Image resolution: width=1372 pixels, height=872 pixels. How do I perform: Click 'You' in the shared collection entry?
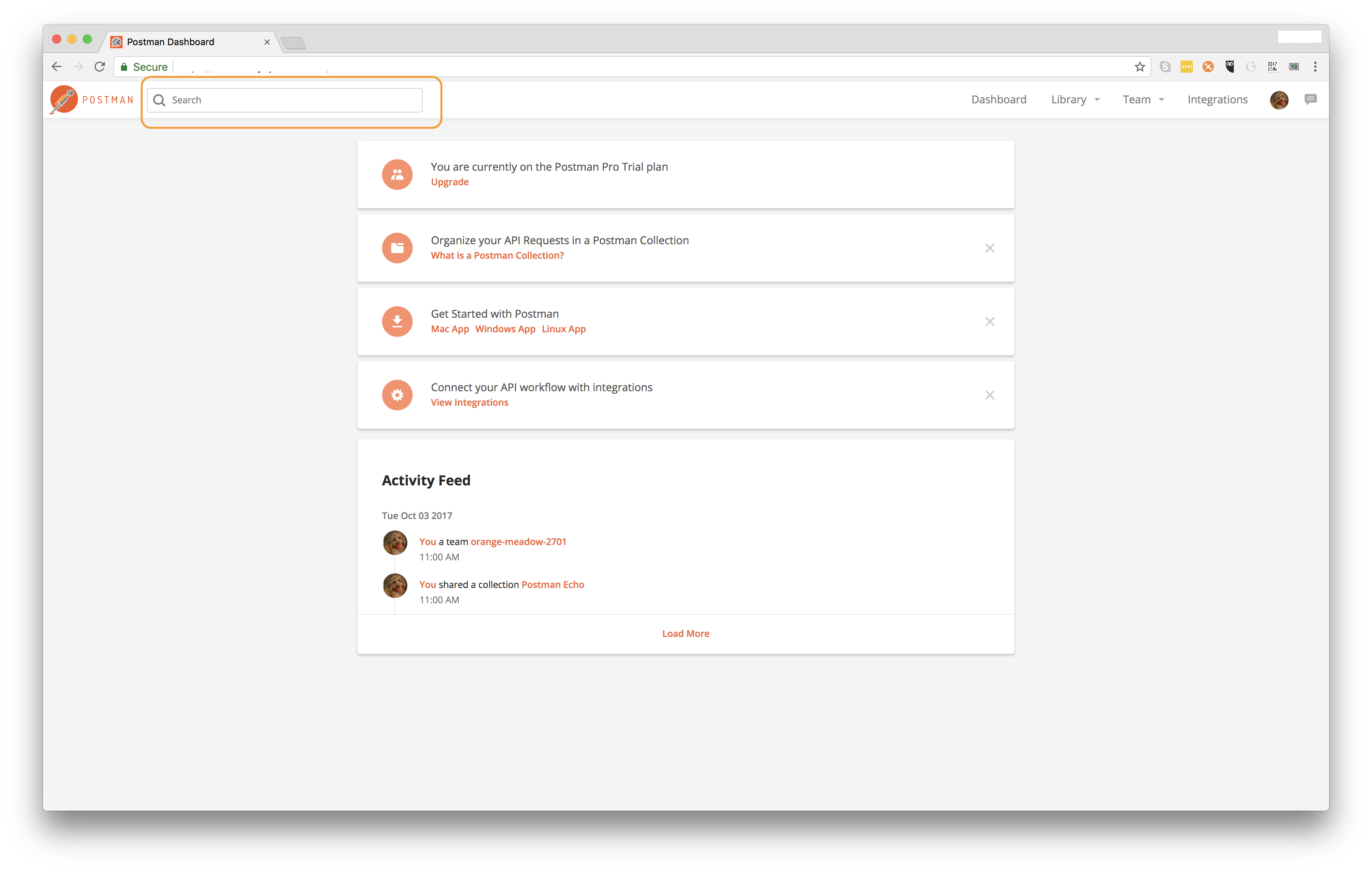click(427, 585)
